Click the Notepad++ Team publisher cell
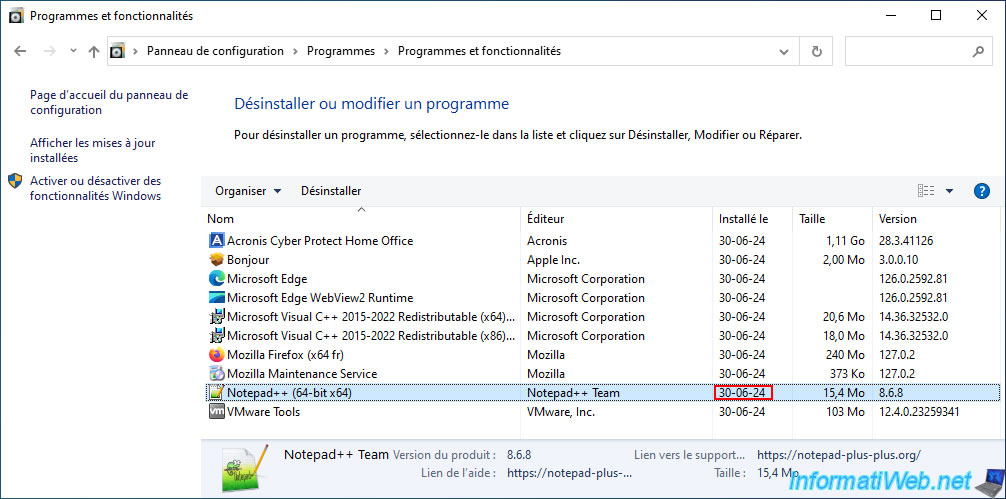Viewport: 1006px width, 499px height. tap(573, 393)
